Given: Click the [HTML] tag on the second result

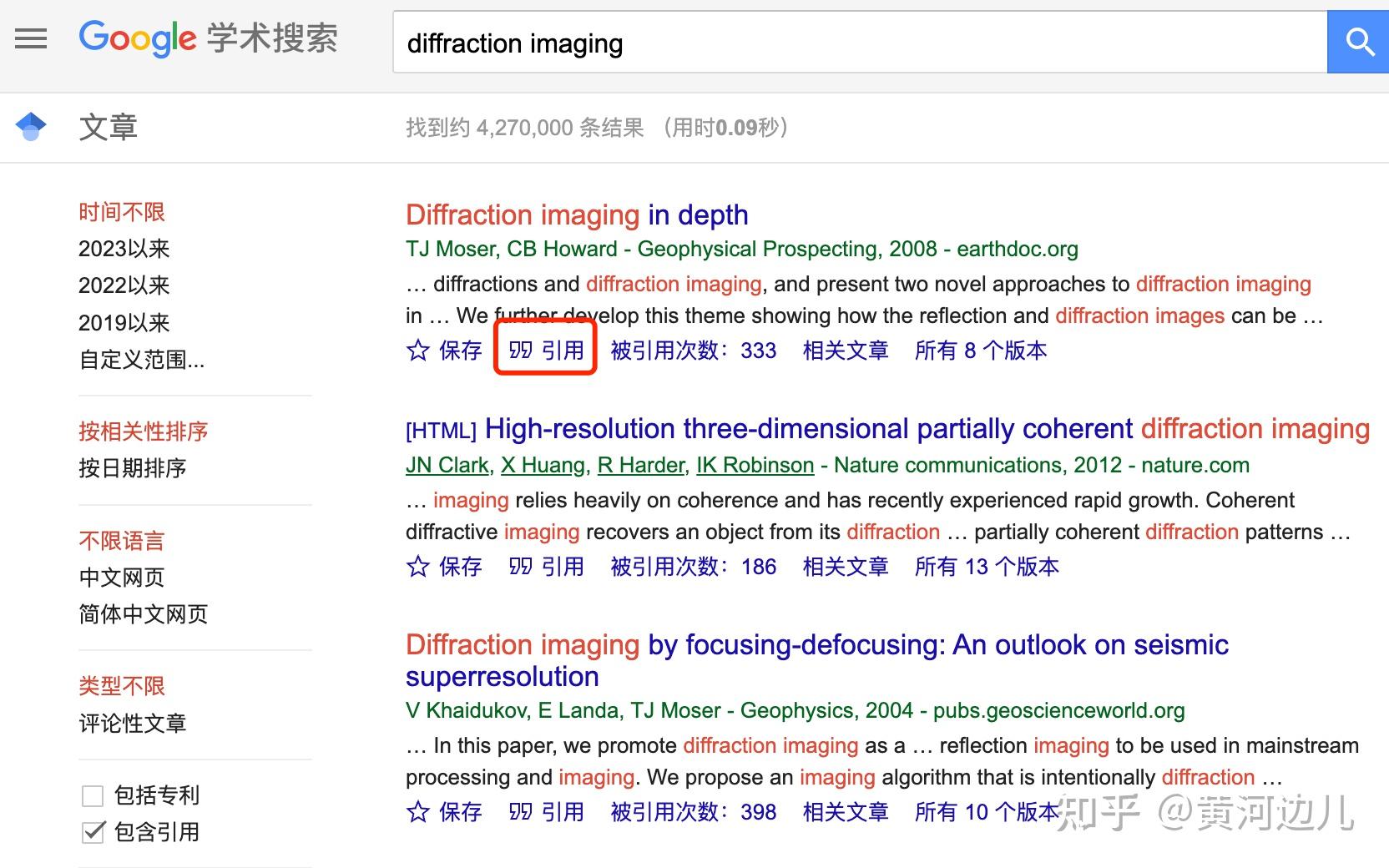Looking at the screenshot, I should coord(441,431).
